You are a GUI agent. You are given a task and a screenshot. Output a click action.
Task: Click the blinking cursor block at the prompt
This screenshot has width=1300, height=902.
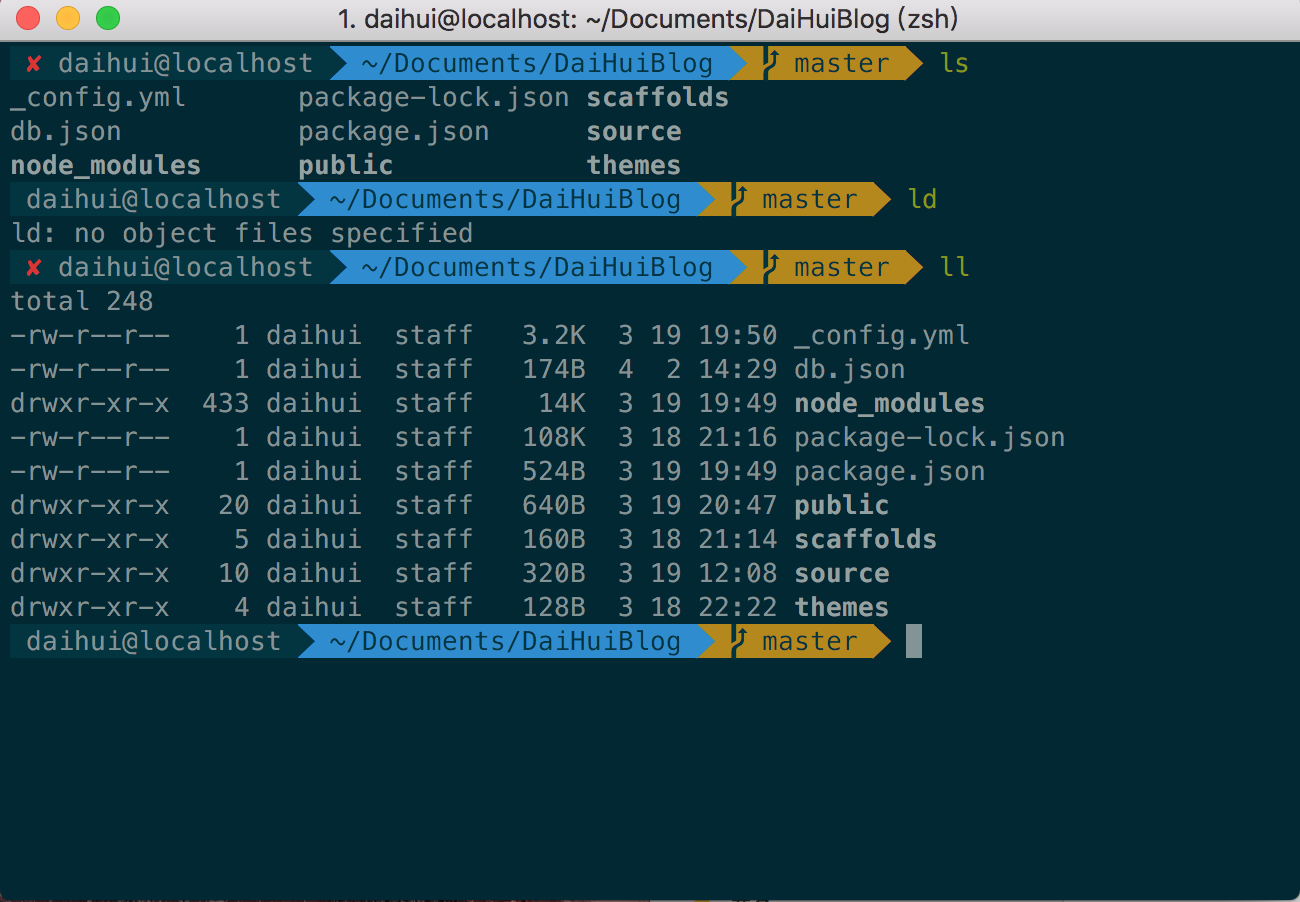point(911,641)
